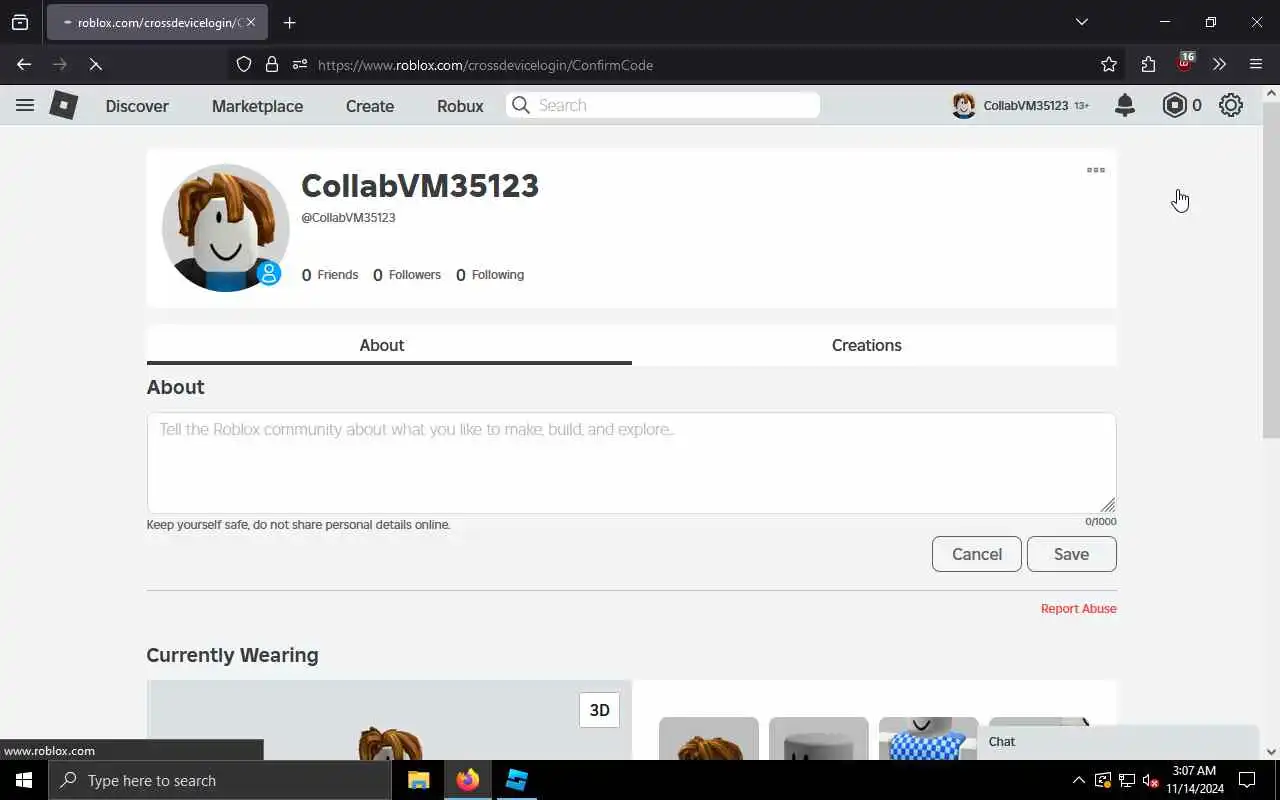Show site security padlock info
This screenshot has height=800, width=1280.
coord(272,64)
